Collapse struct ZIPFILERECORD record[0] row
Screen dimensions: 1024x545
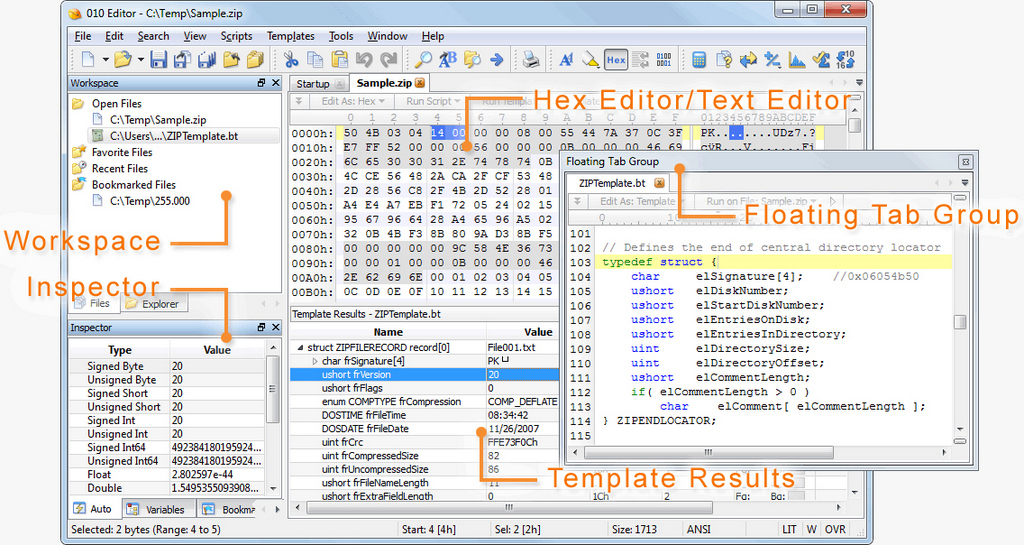[x=300, y=347]
